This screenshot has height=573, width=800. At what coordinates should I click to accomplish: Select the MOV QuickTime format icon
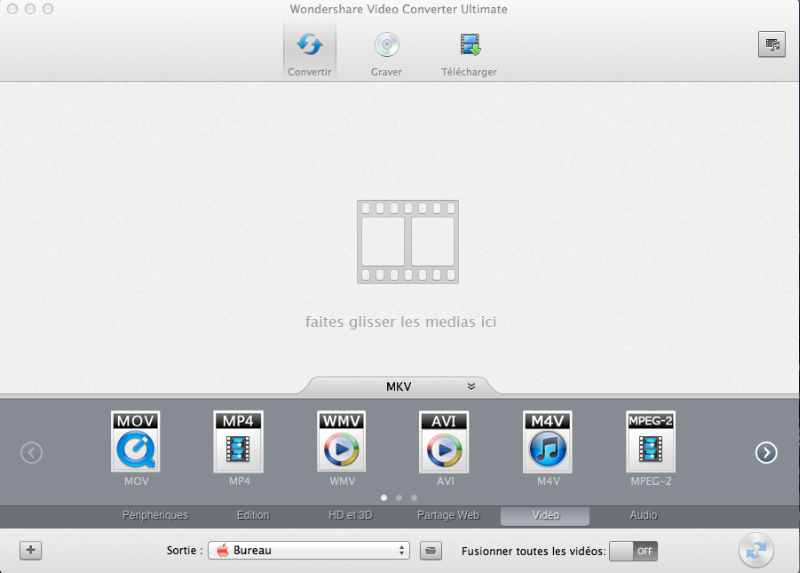(x=136, y=441)
